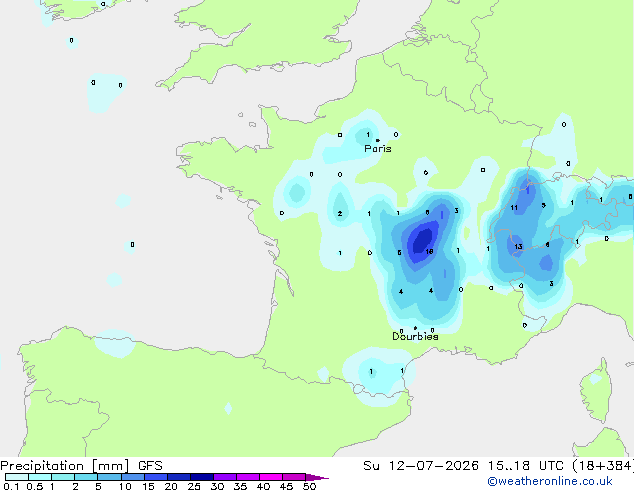This screenshot has height=490, width=634.
Task: Select the 20–25 mm dark blue swatch
Action: [x=179, y=477]
